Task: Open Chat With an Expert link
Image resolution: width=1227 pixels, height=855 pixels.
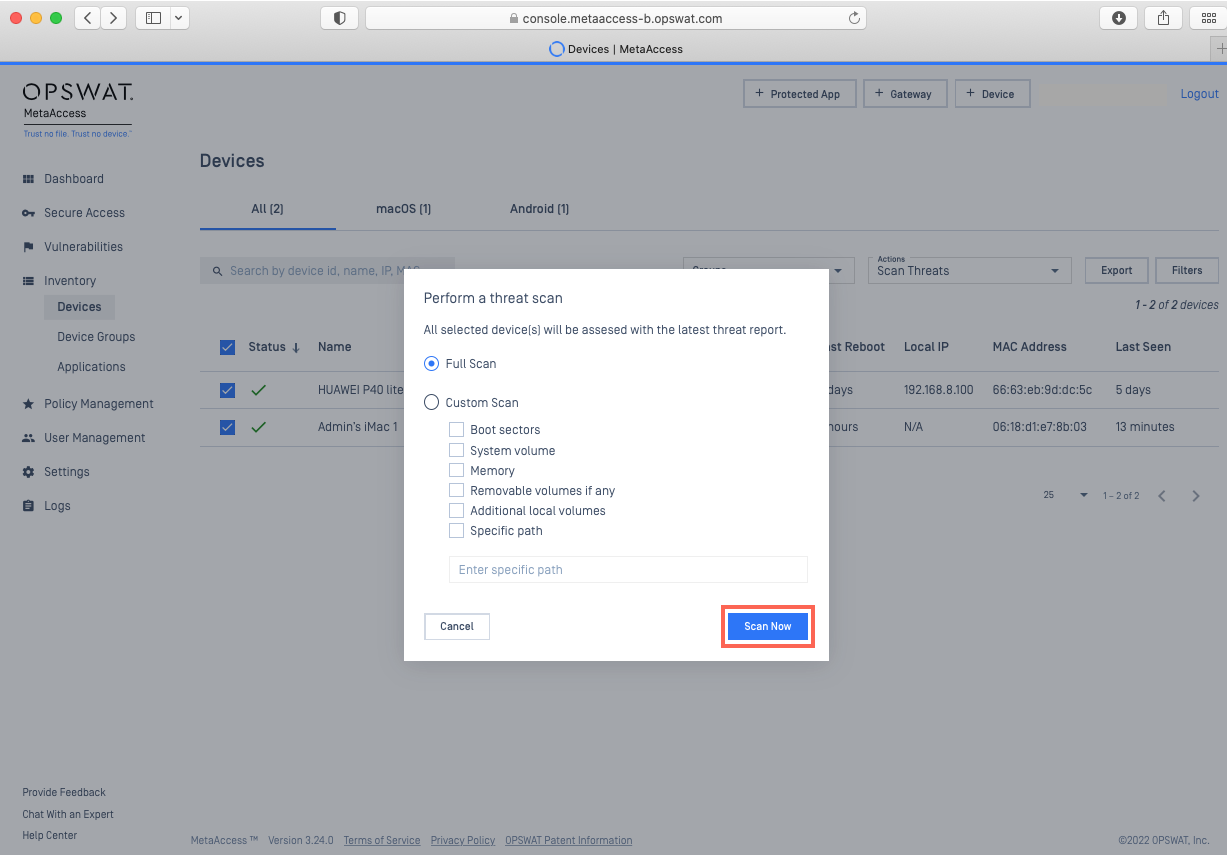Action: [68, 814]
